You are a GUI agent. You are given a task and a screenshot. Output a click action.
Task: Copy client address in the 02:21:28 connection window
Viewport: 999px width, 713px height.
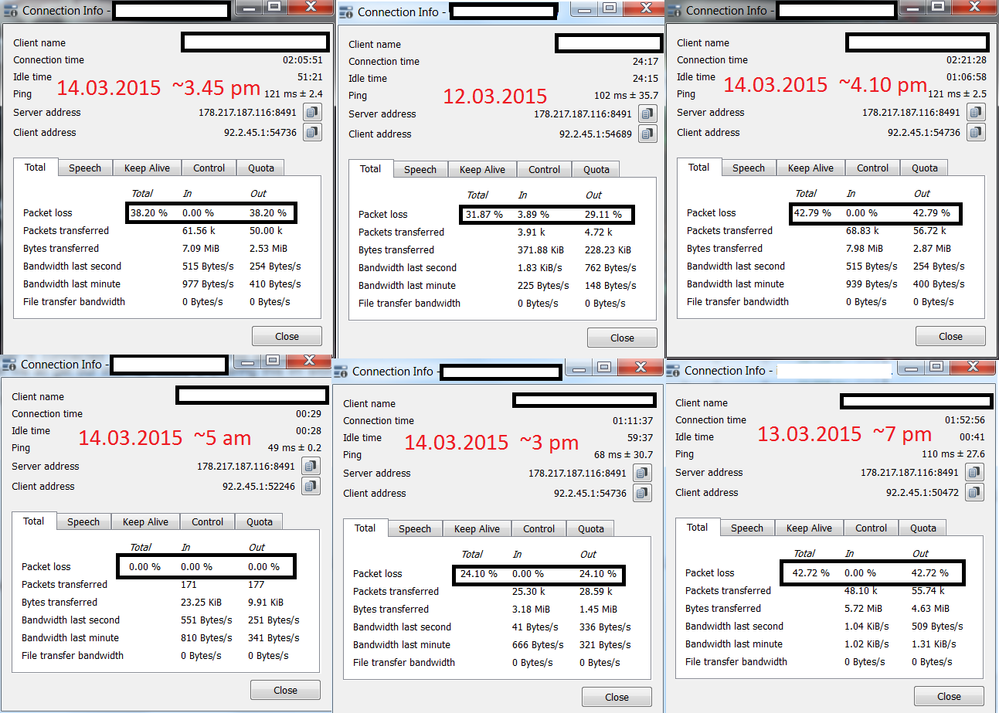coord(975,132)
